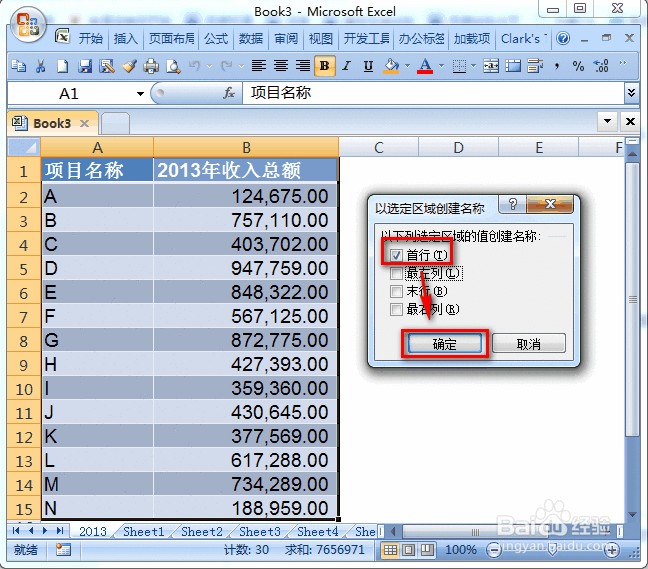The image size is (648, 569).
Task: Click the Copy icon in toolbar
Action: [x=19, y=66]
